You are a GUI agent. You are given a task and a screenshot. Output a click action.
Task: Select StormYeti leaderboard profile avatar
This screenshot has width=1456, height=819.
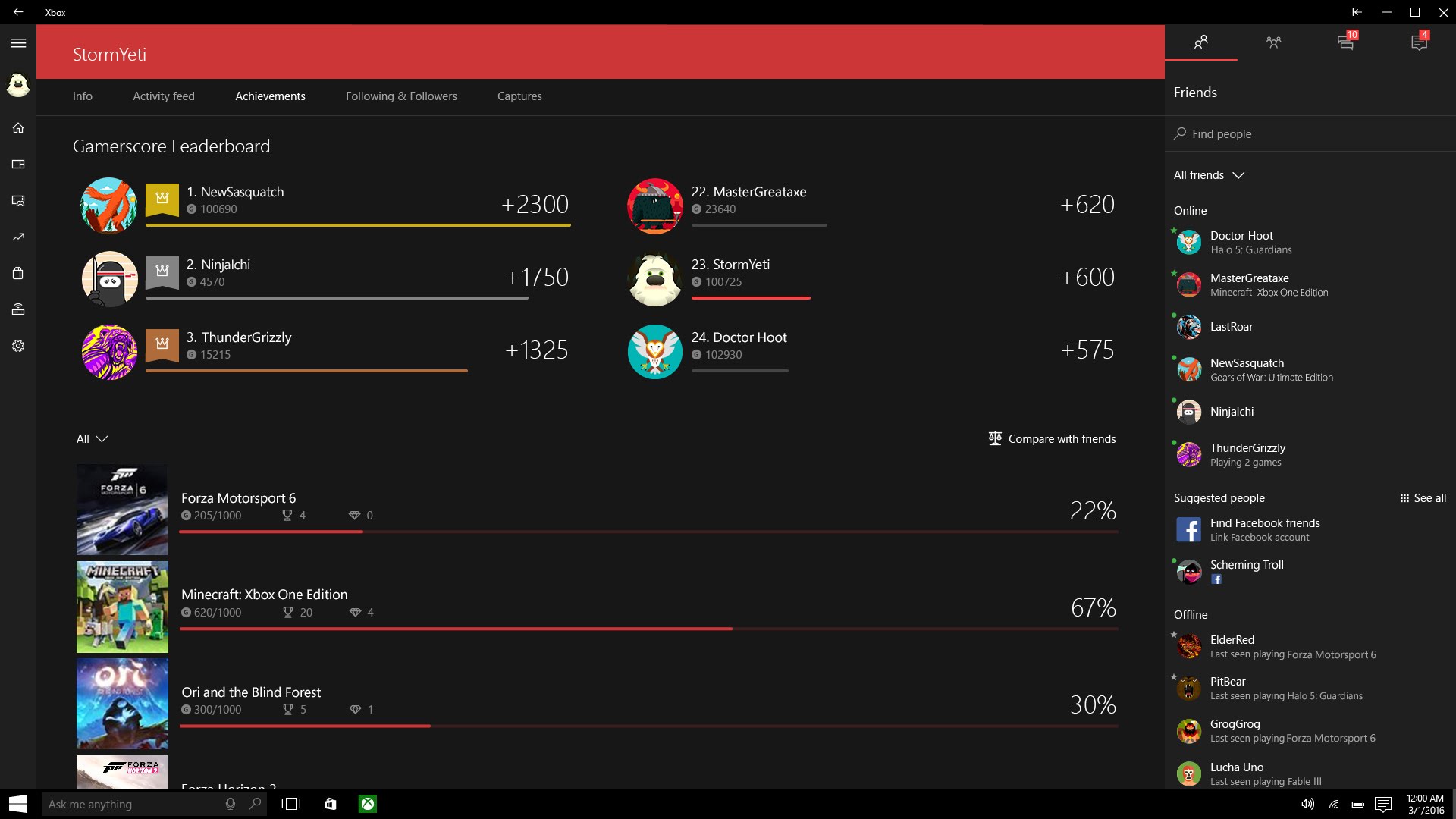pyautogui.click(x=655, y=278)
